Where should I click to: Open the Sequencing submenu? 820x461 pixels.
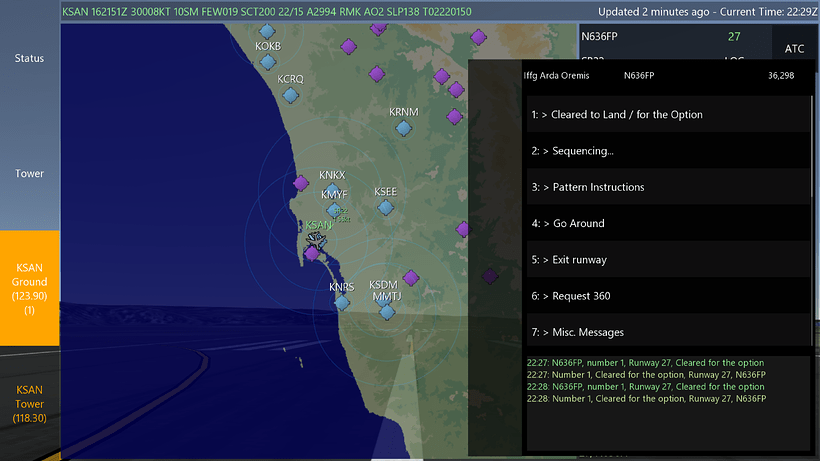[x=668, y=151]
